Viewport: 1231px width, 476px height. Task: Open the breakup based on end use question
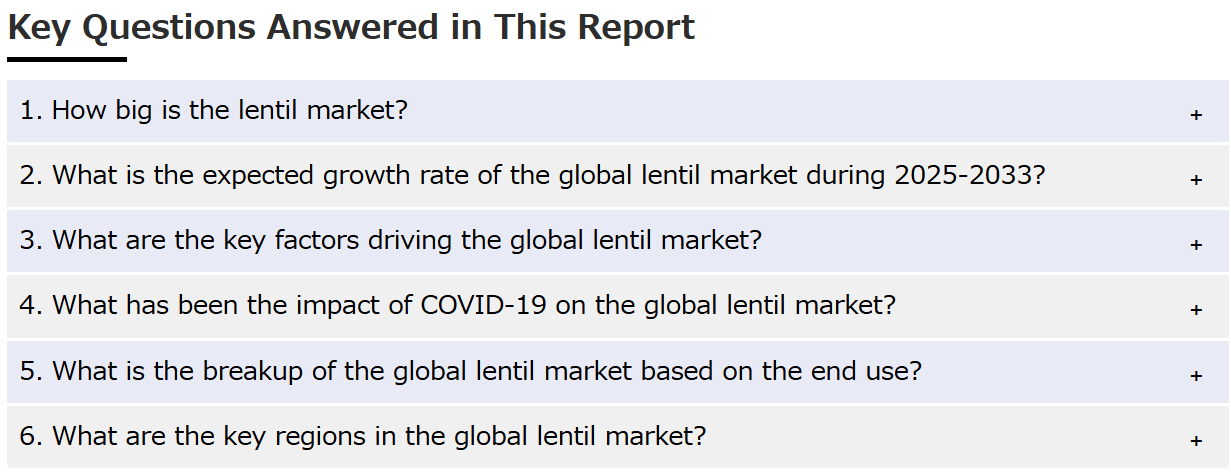point(470,371)
